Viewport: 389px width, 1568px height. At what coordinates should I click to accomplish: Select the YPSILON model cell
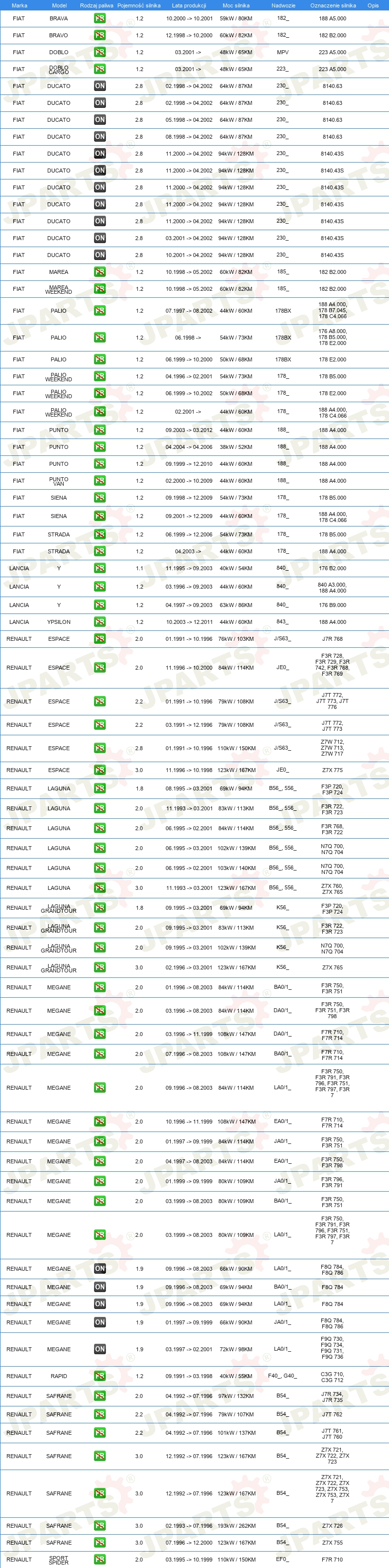click(59, 622)
